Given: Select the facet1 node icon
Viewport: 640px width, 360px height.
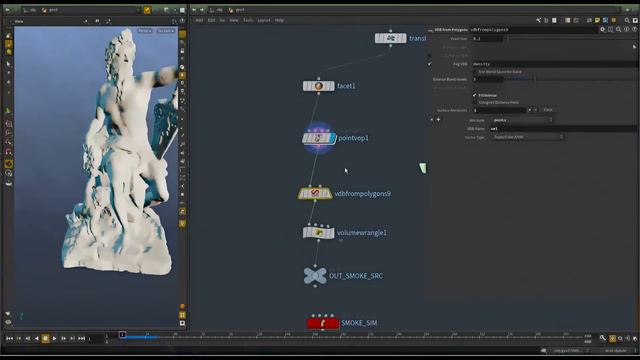Looking at the screenshot, I should click(318, 86).
